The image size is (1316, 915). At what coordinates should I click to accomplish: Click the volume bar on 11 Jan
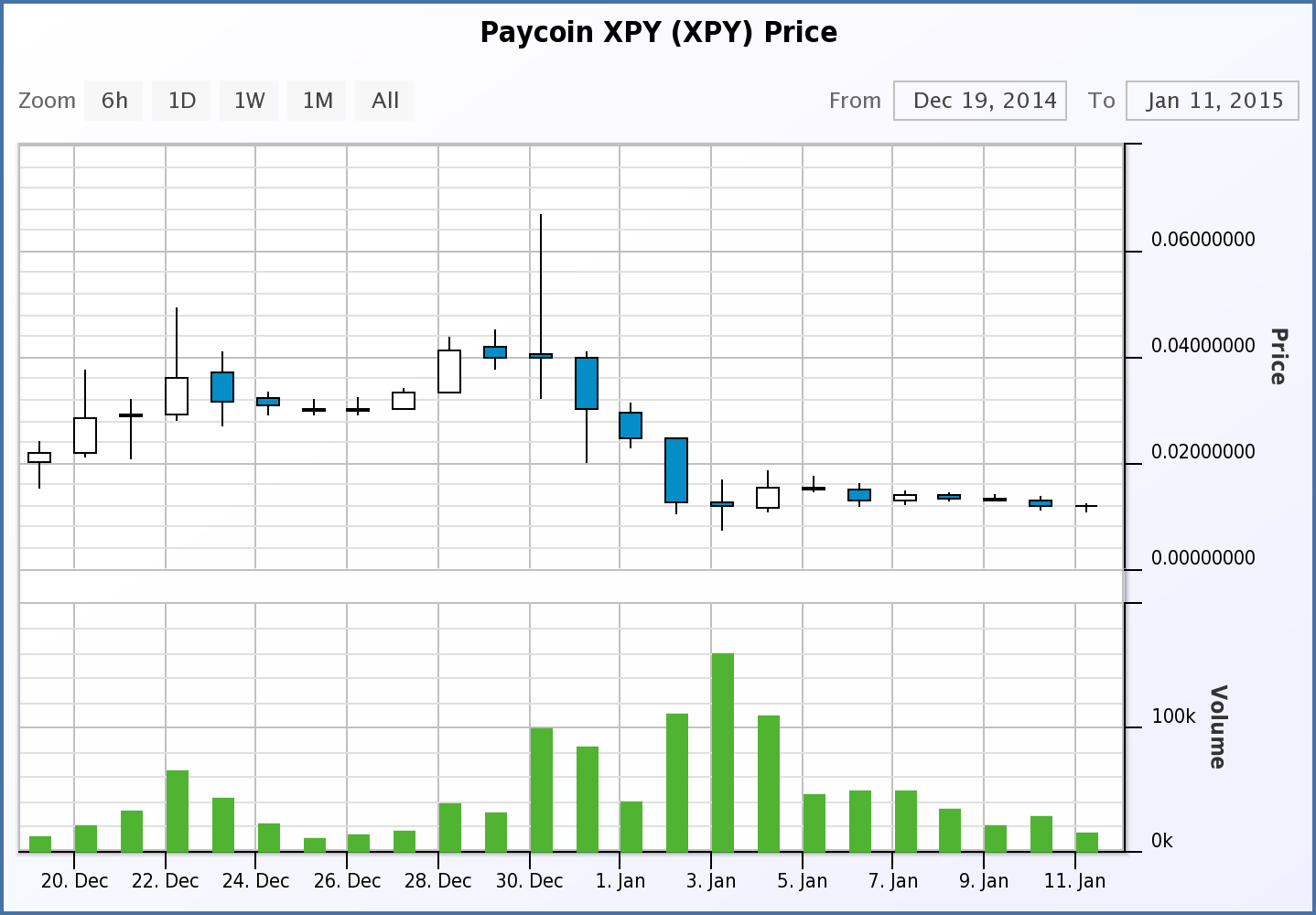pos(1087,842)
